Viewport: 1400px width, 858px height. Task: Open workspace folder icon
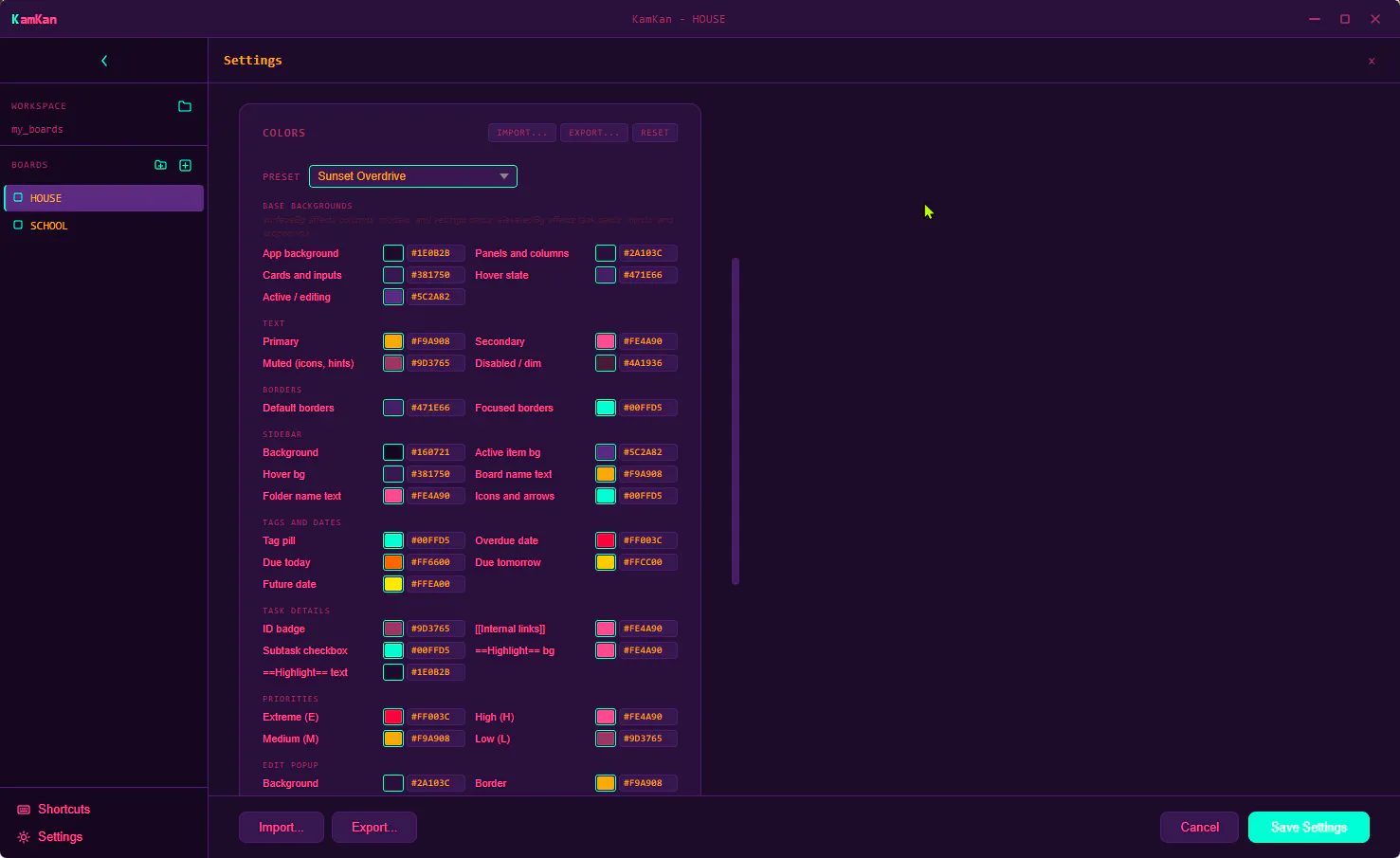(x=185, y=106)
